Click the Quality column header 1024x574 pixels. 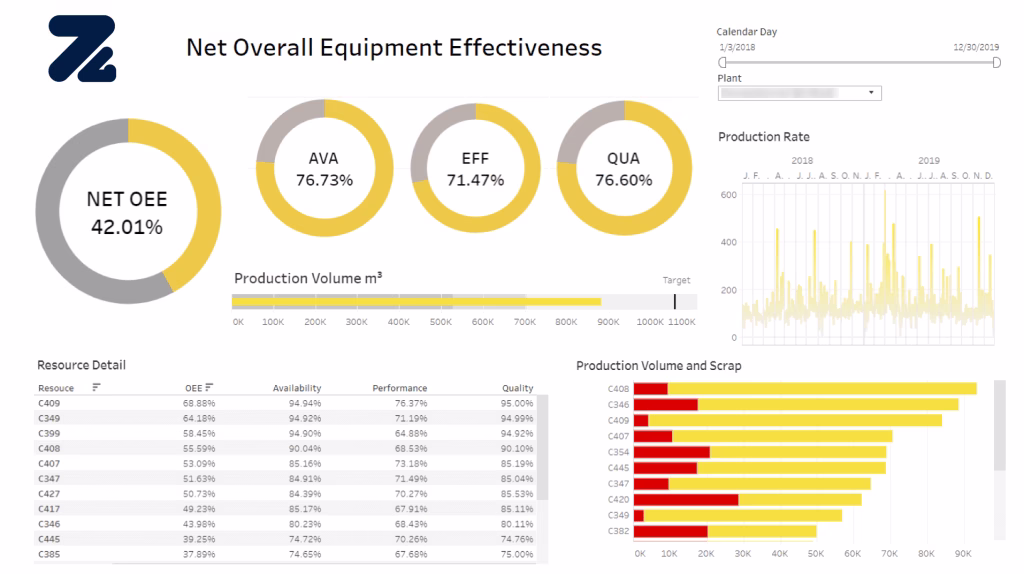(517, 388)
